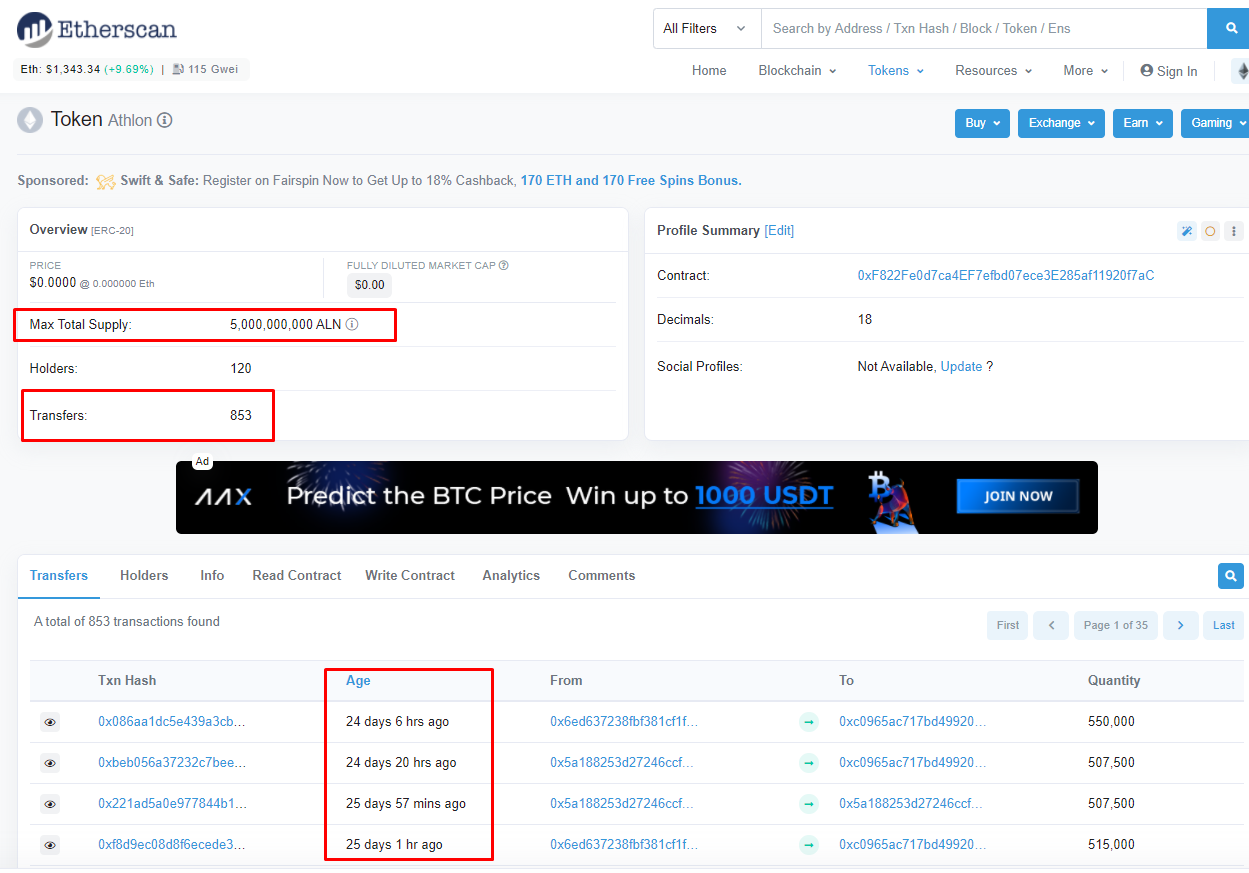Open the Gaming dropdown button
Image resolution: width=1249 pixels, height=873 pixels.
(x=1215, y=123)
